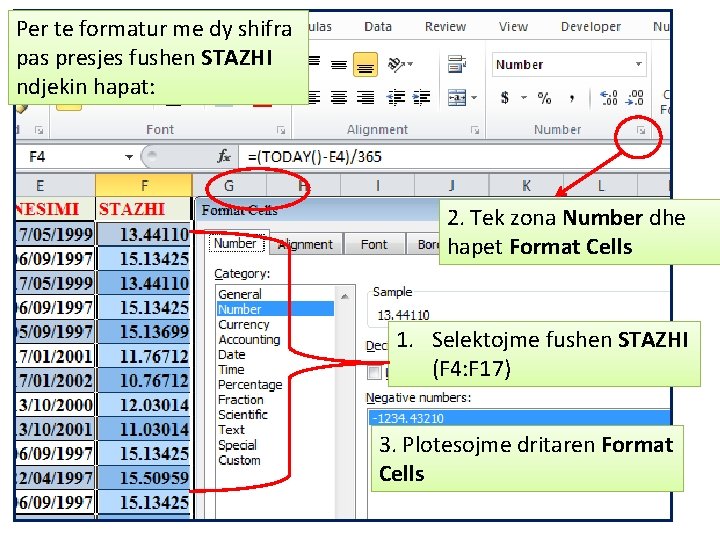
Task: Click the Align Text Right icon
Action: click(366, 97)
